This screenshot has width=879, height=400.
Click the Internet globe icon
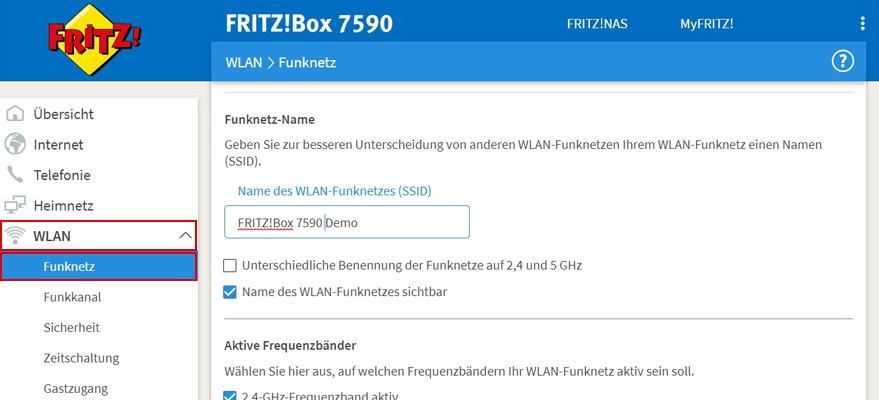[15, 144]
